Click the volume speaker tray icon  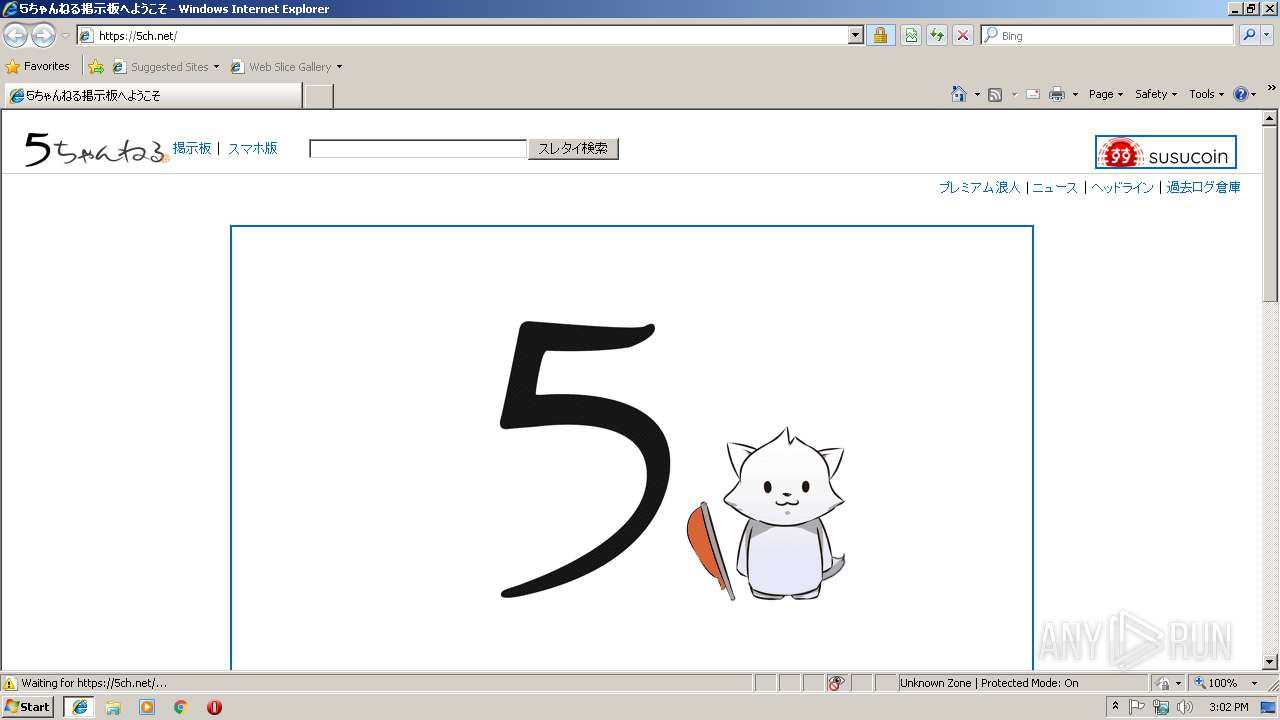(1185, 707)
